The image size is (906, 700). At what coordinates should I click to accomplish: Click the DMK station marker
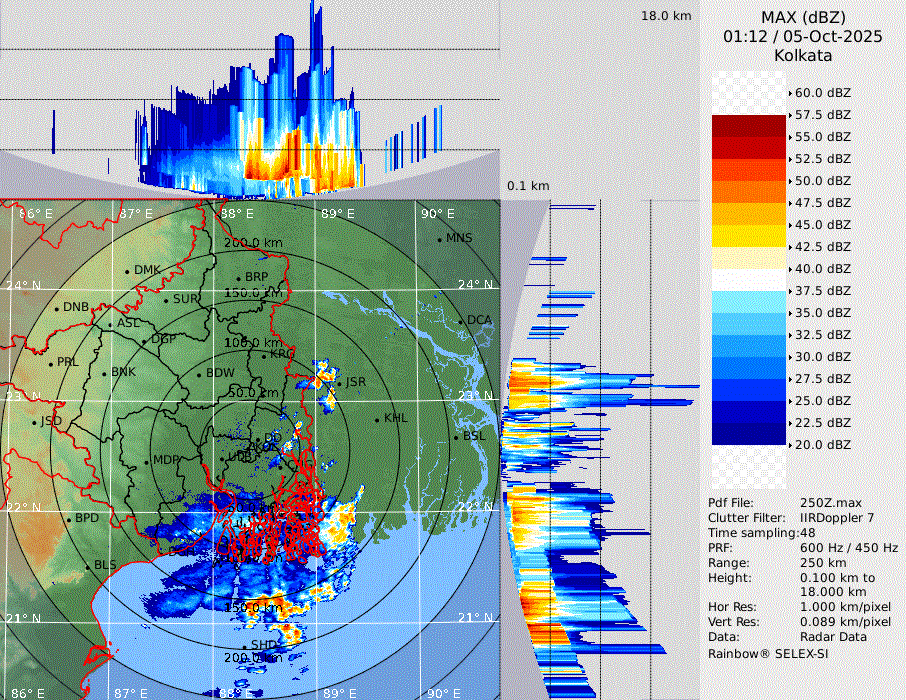128,270
